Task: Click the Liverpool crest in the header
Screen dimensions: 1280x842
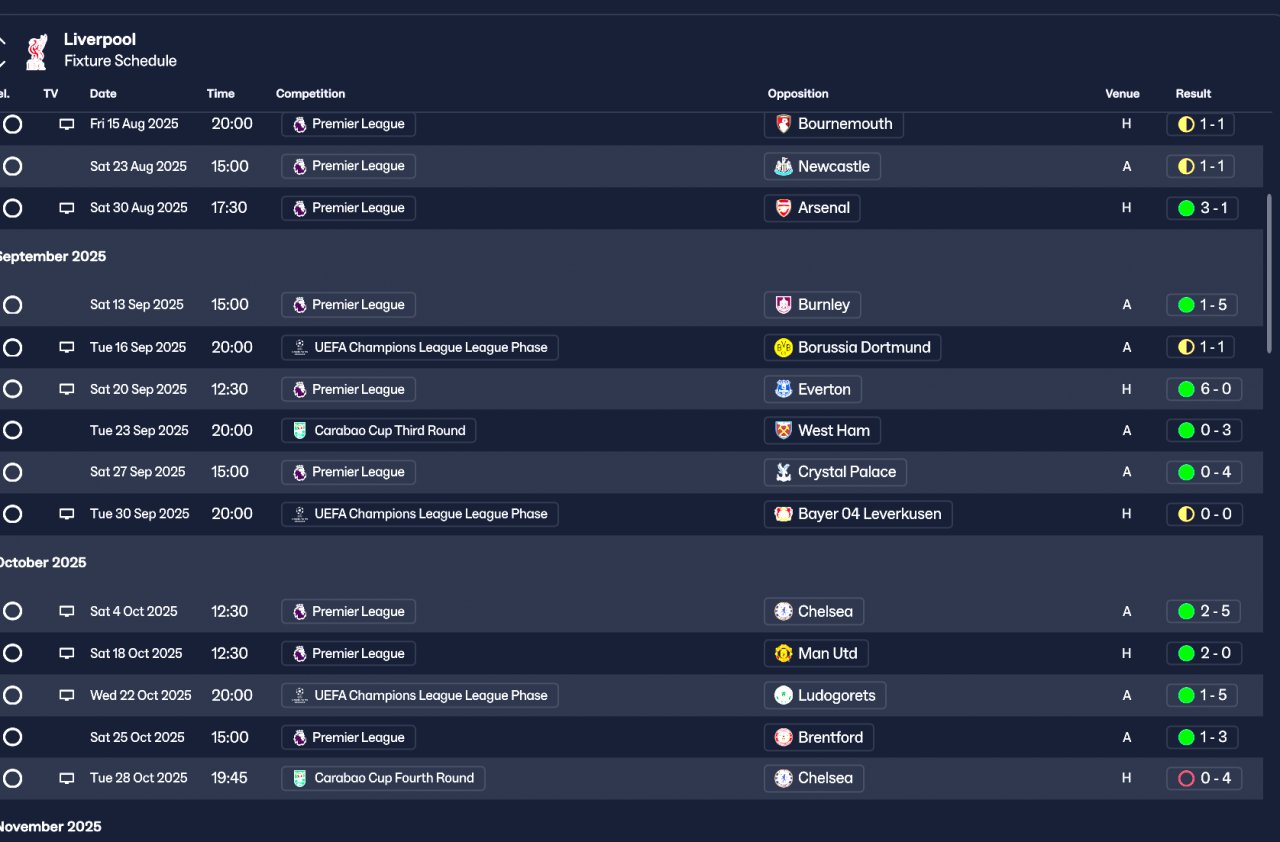Action: click(x=36, y=52)
